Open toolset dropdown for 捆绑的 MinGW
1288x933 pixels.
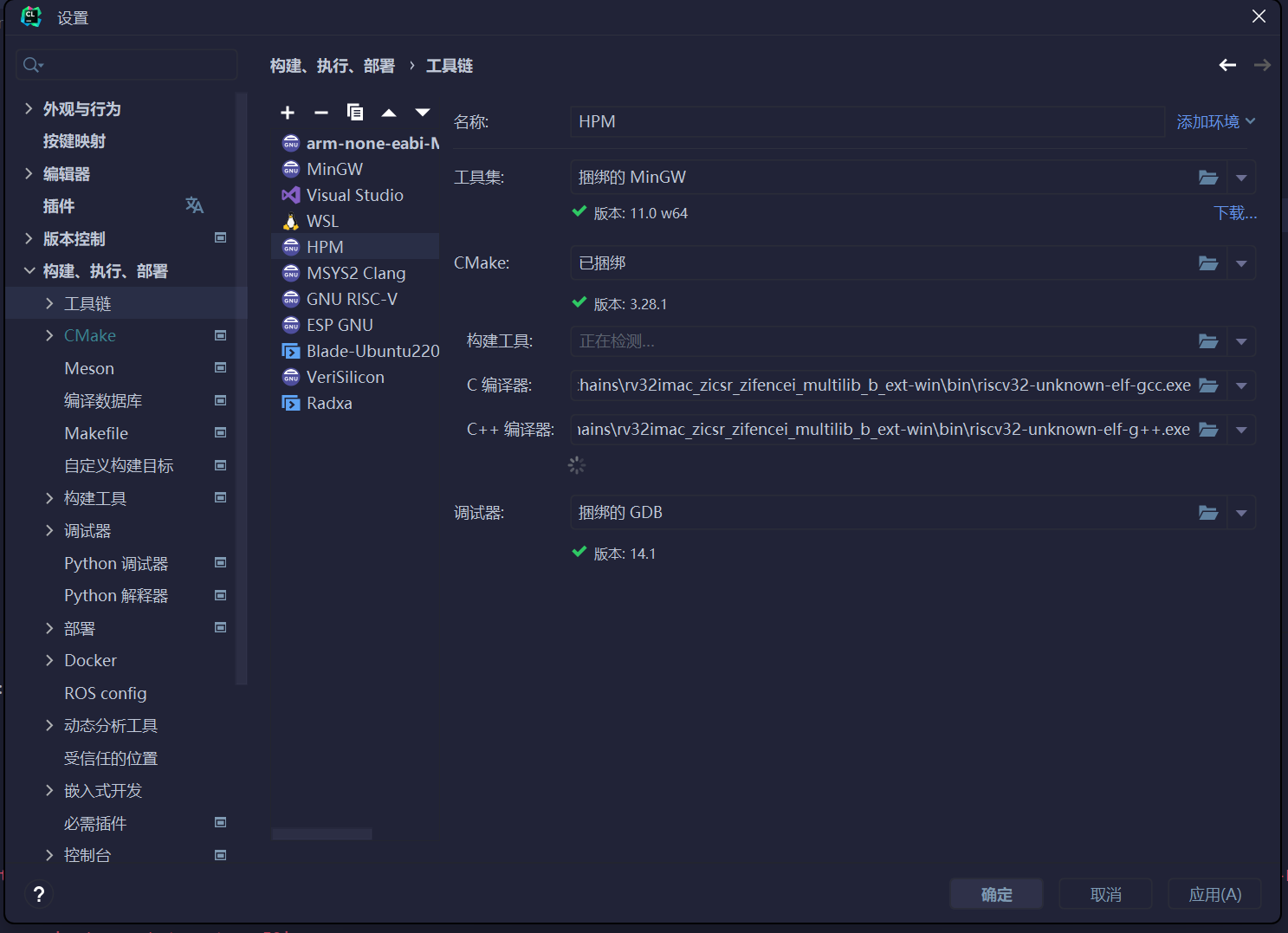pyautogui.click(x=1241, y=178)
